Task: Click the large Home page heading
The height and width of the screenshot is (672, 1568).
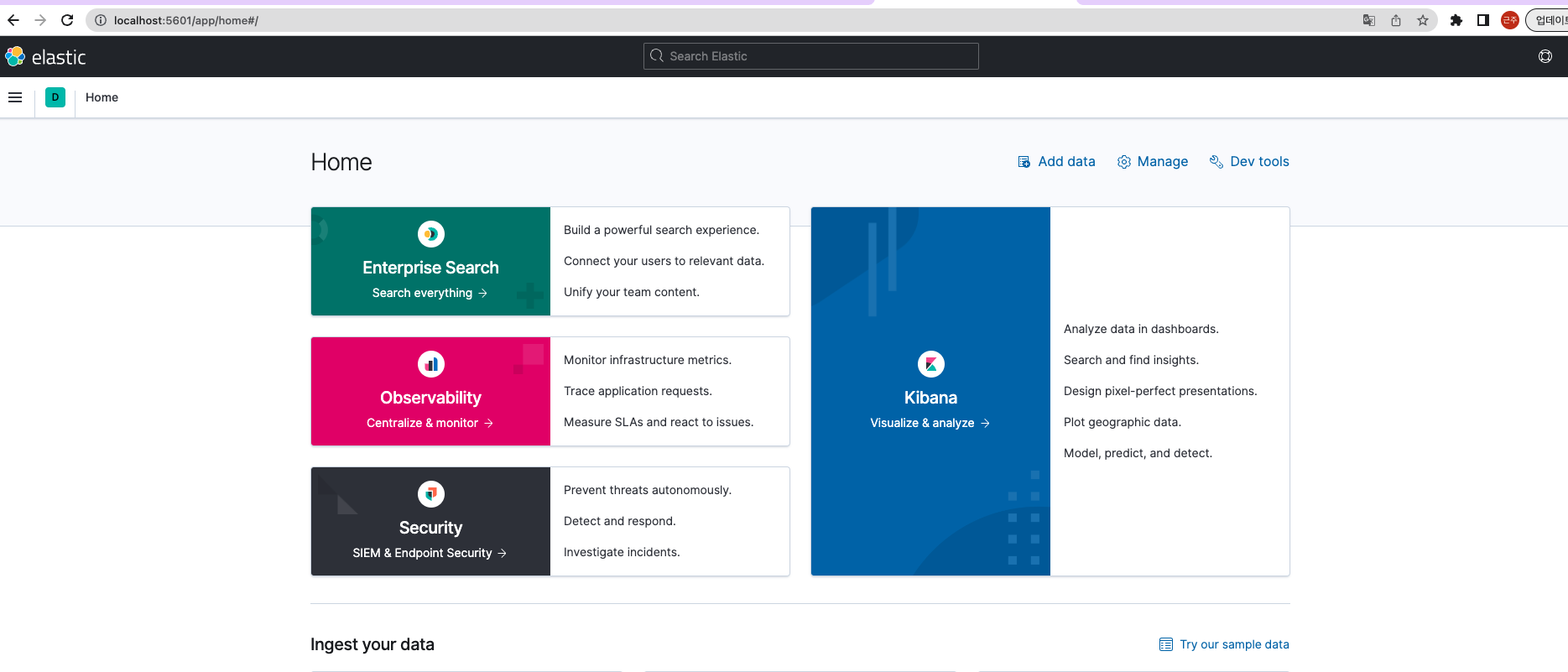Action: (341, 162)
